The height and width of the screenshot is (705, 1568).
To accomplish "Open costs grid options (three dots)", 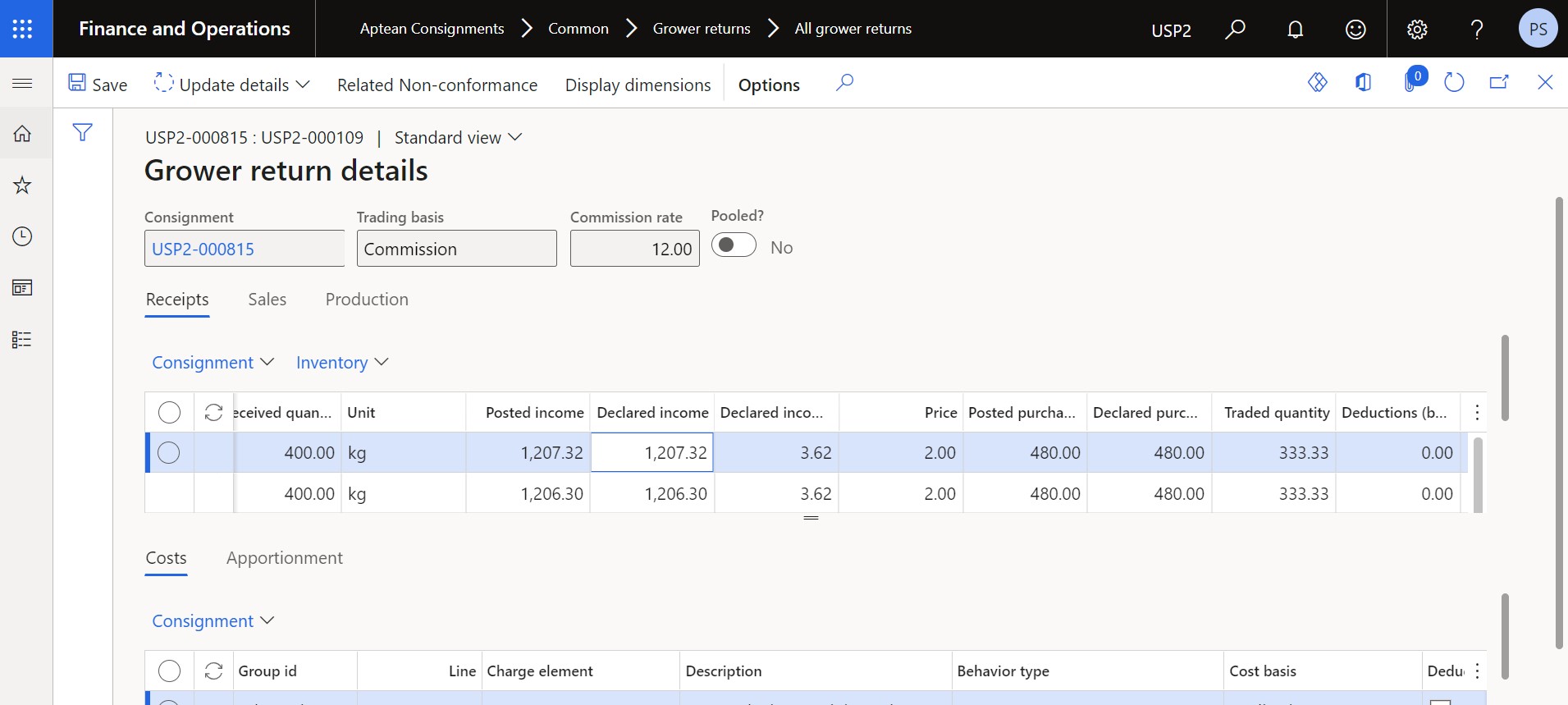I will [1477, 671].
